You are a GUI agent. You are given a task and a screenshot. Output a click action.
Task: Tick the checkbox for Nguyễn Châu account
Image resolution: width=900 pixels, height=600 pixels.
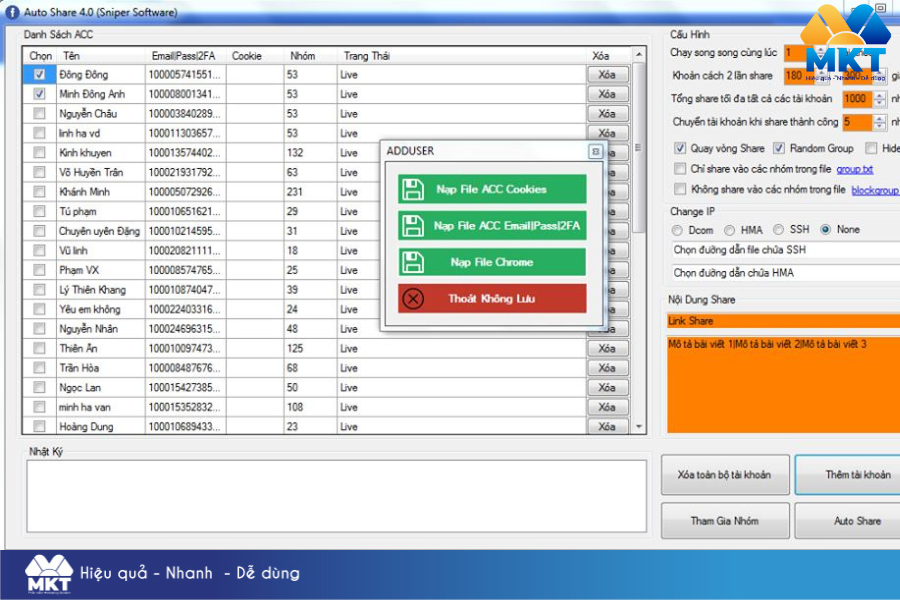click(x=39, y=114)
